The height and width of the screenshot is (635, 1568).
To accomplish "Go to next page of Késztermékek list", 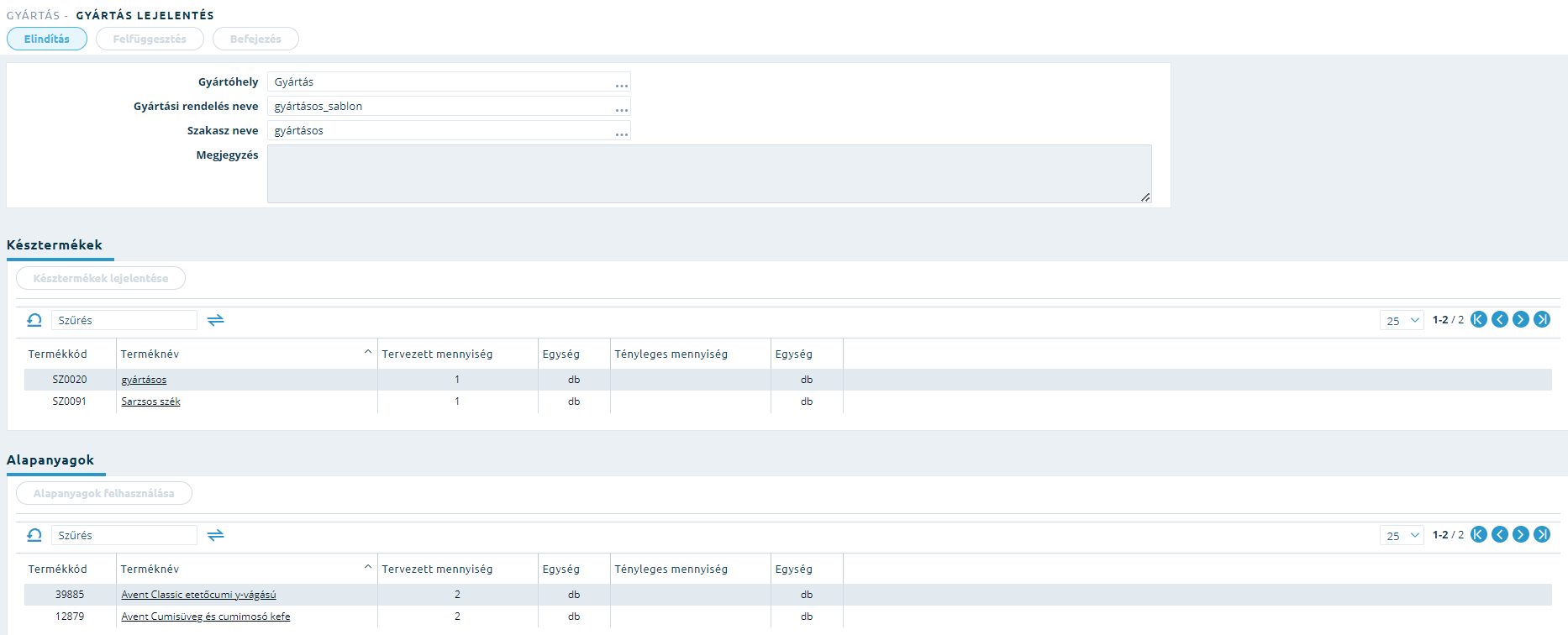I will click(1521, 319).
